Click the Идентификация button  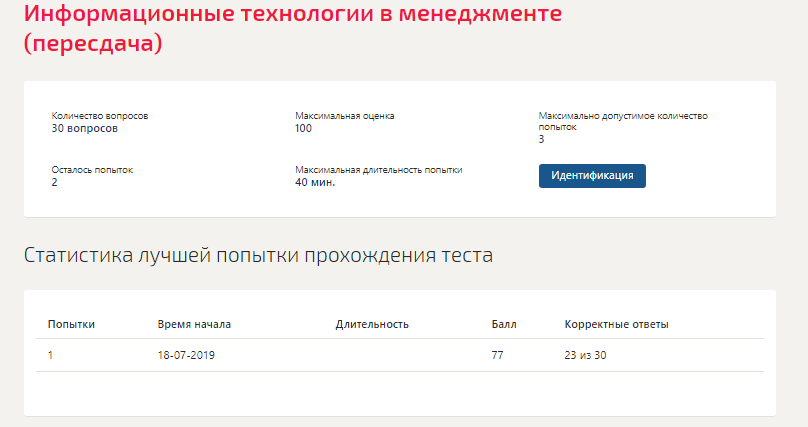point(592,176)
